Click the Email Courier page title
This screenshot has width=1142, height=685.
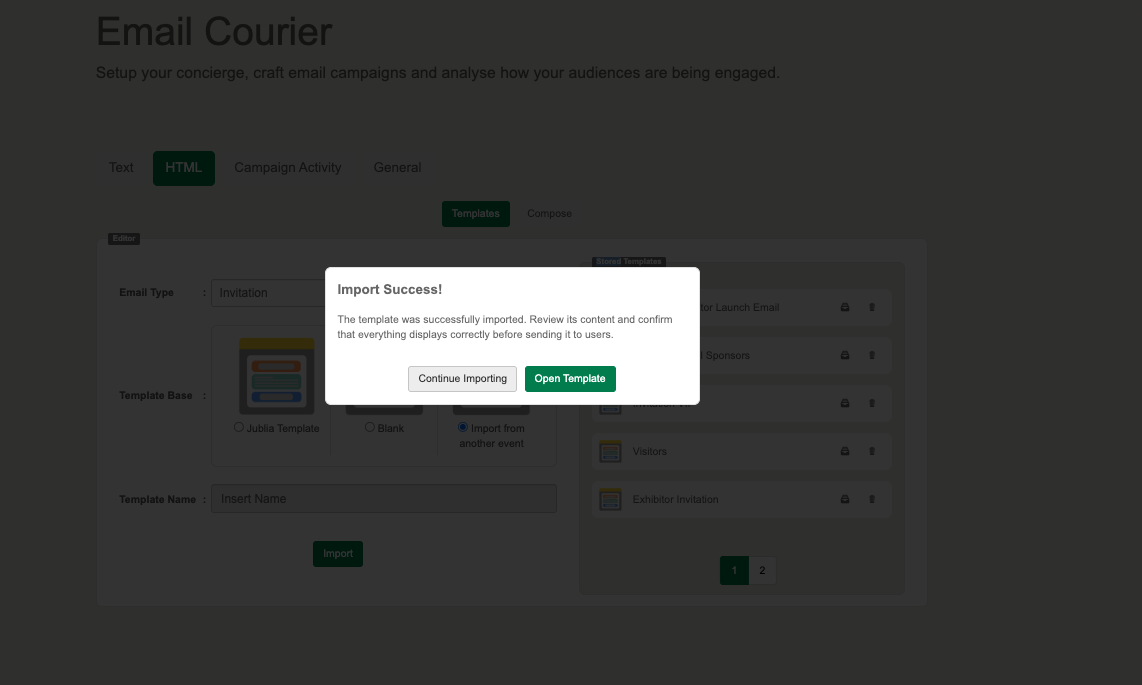pos(214,31)
